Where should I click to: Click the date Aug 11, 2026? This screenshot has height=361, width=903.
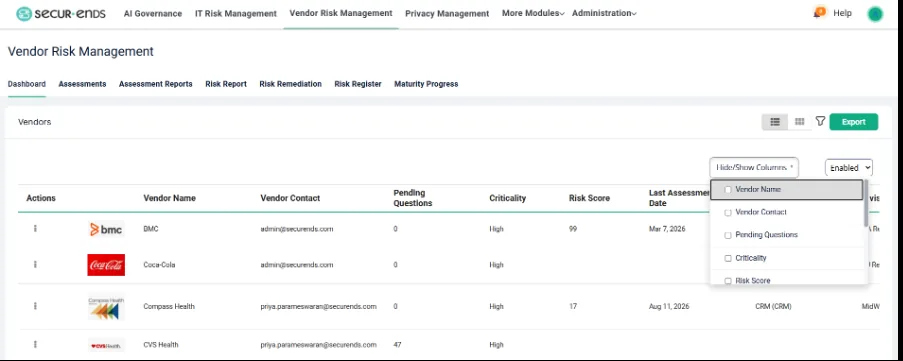[x=669, y=307]
